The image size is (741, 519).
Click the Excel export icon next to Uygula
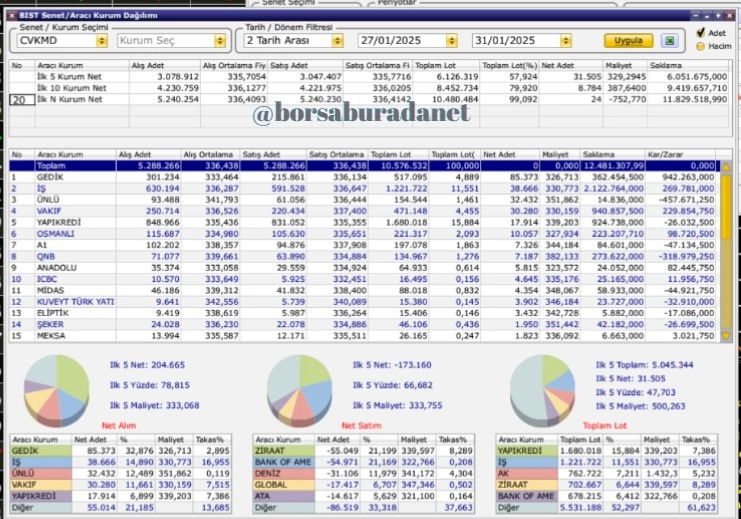[x=670, y=41]
